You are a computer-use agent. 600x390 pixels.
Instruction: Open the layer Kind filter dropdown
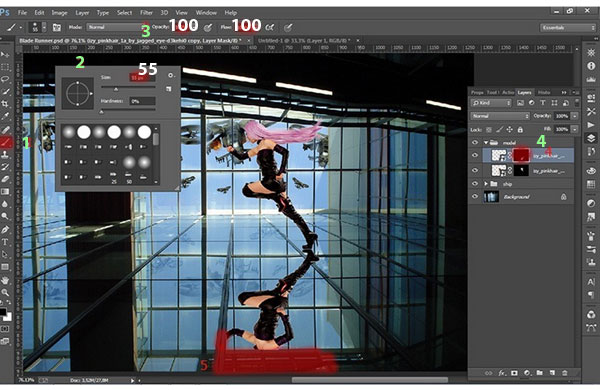click(491, 103)
